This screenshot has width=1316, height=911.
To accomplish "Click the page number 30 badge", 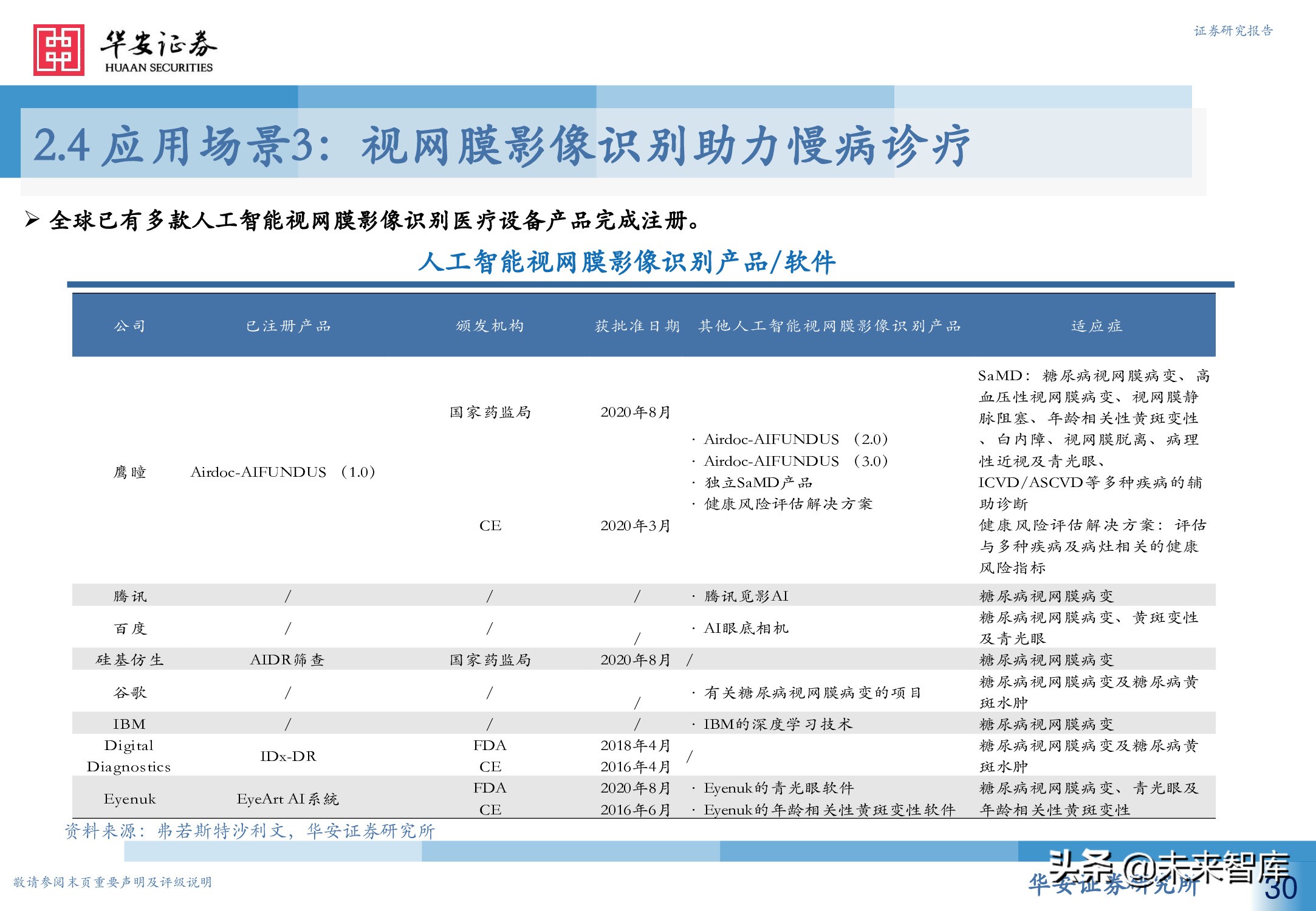I will click(1280, 889).
